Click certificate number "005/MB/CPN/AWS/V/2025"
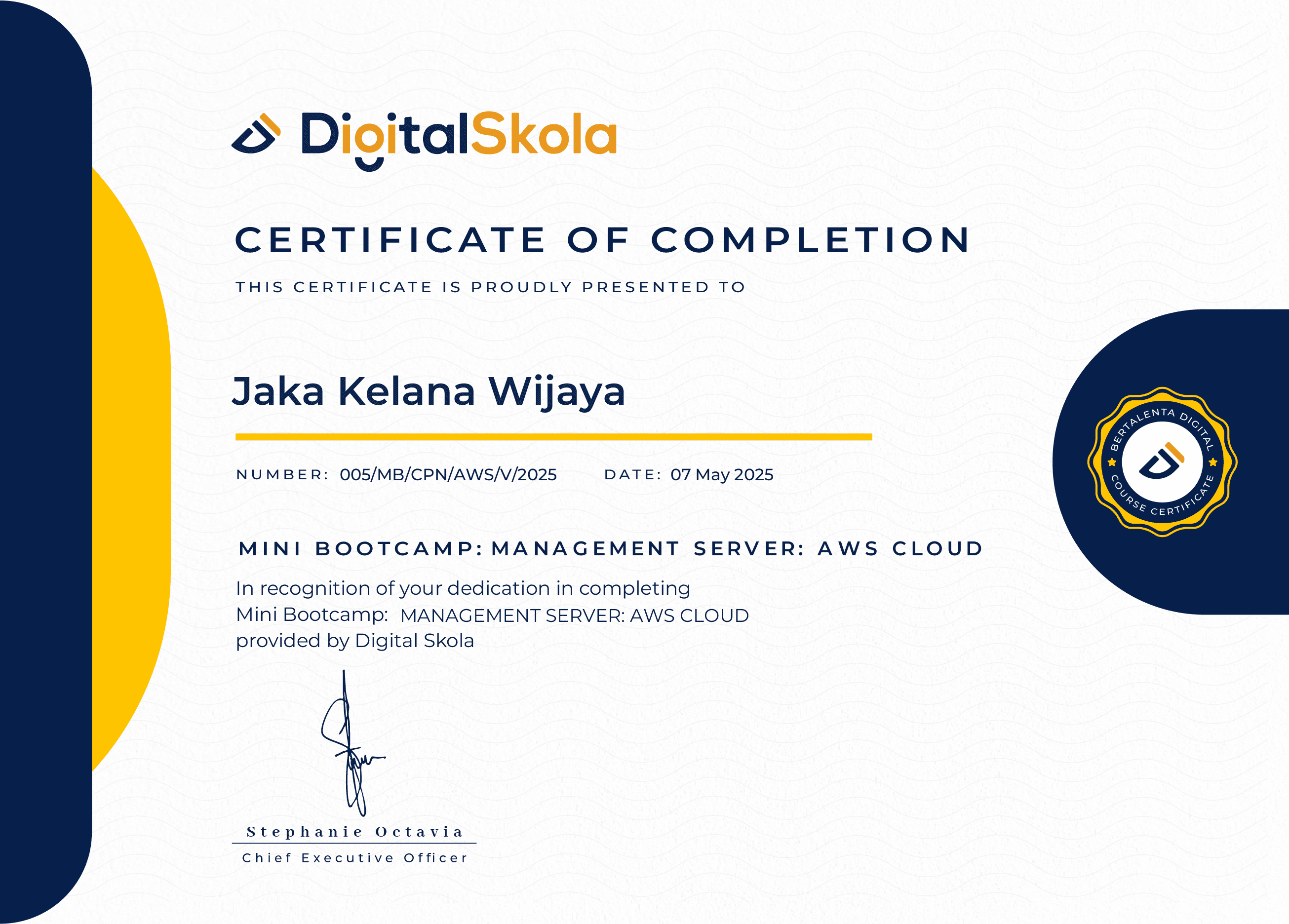This screenshot has height=924, width=1289. (x=448, y=474)
